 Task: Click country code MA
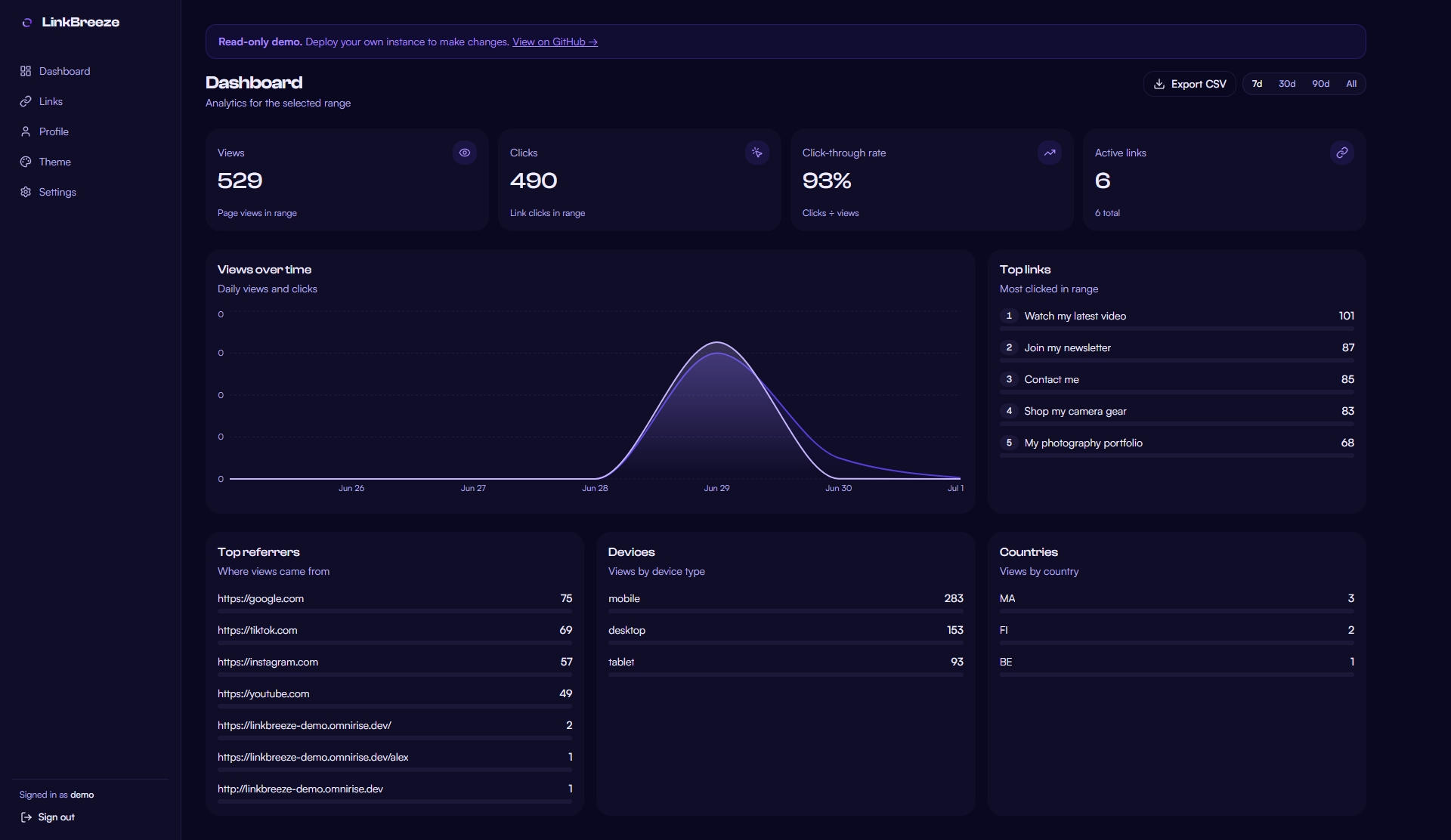(x=1007, y=598)
